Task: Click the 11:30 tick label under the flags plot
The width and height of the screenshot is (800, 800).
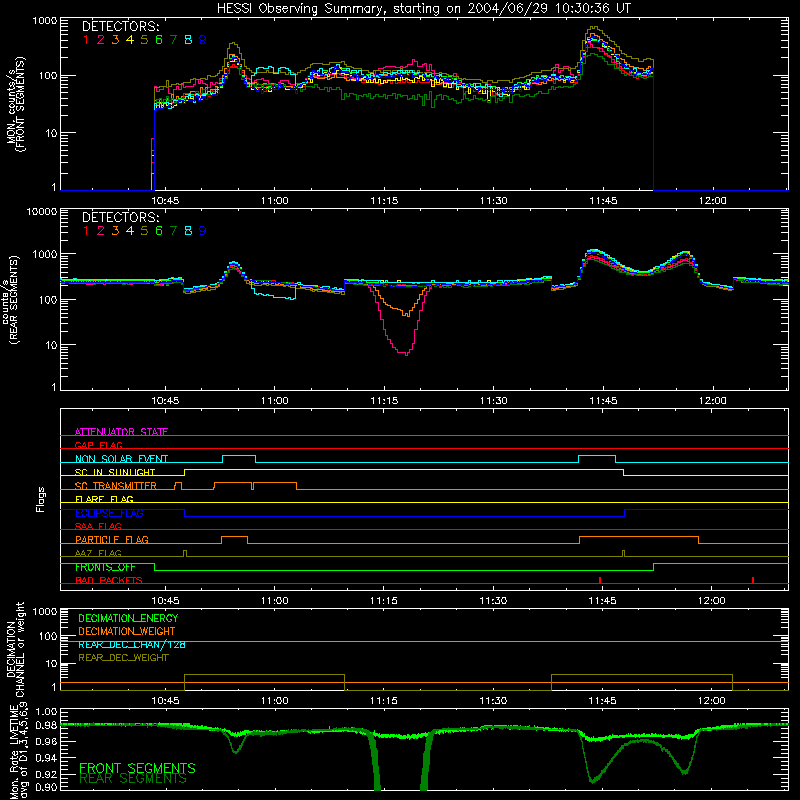Action: tap(493, 601)
